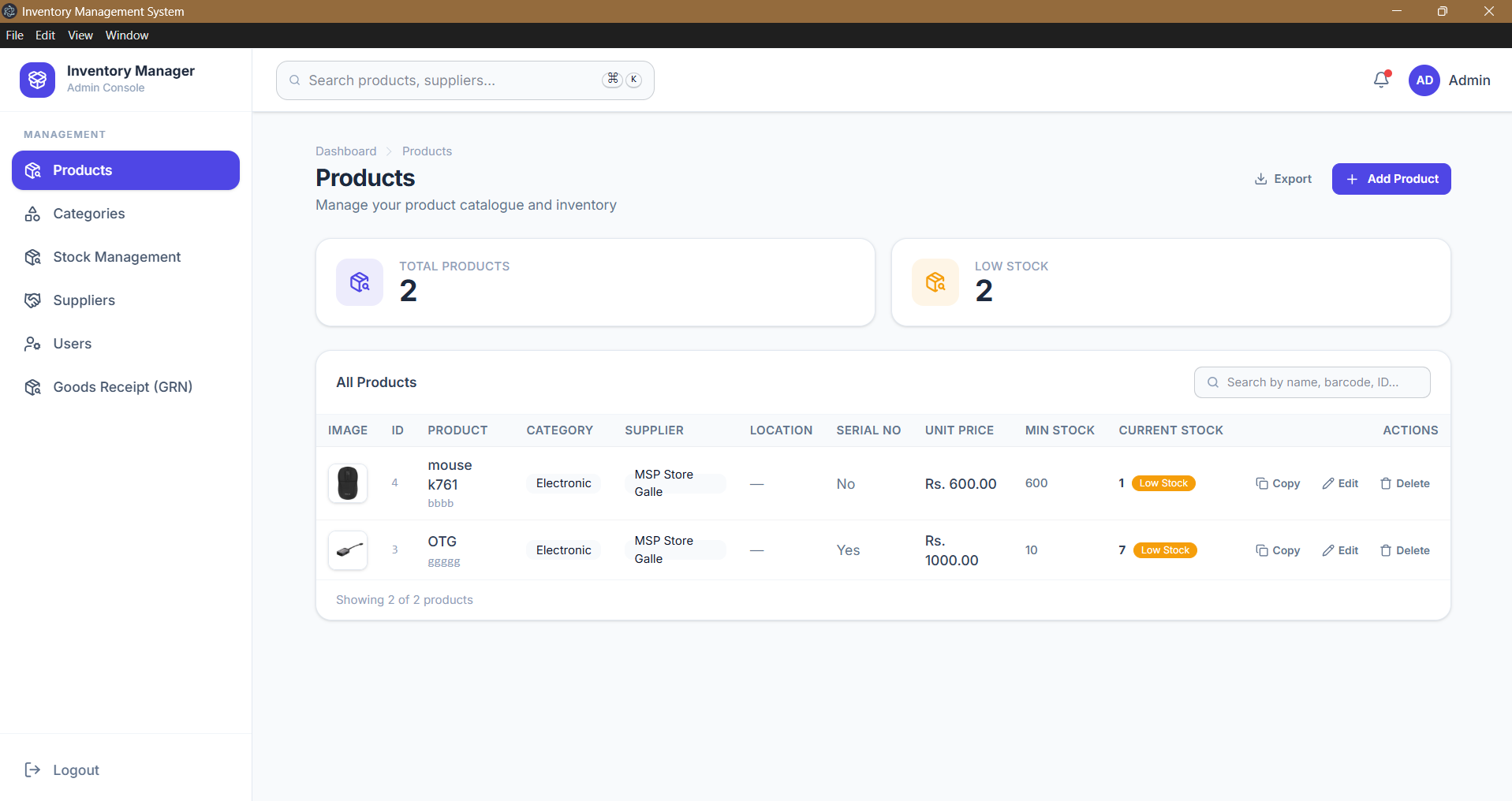Click the Add Product button
Viewport: 1512px width, 801px height.
[1391, 179]
